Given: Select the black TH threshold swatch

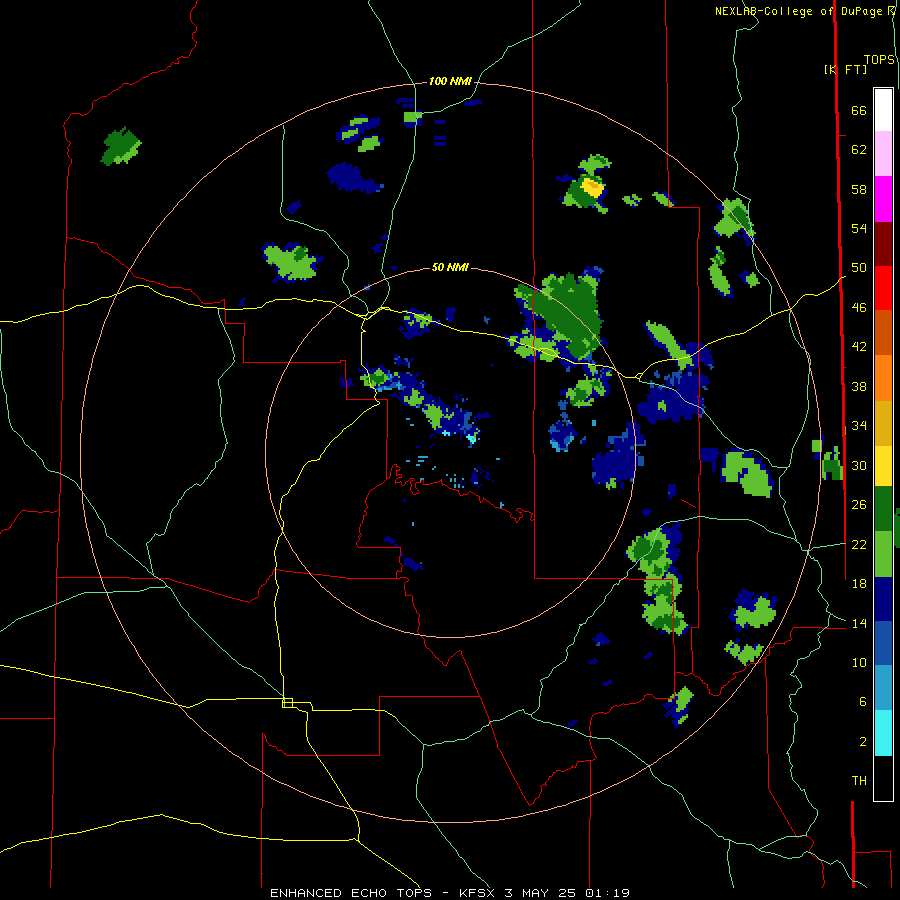Looking at the screenshot, I should (883, 778).
